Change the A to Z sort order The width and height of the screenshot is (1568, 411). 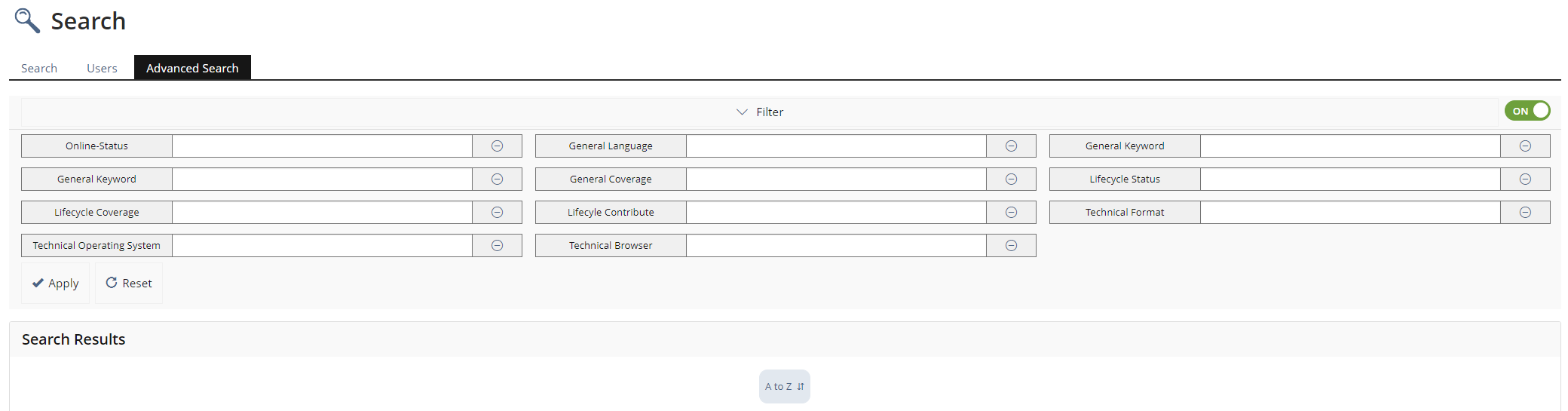pos(784,386)
